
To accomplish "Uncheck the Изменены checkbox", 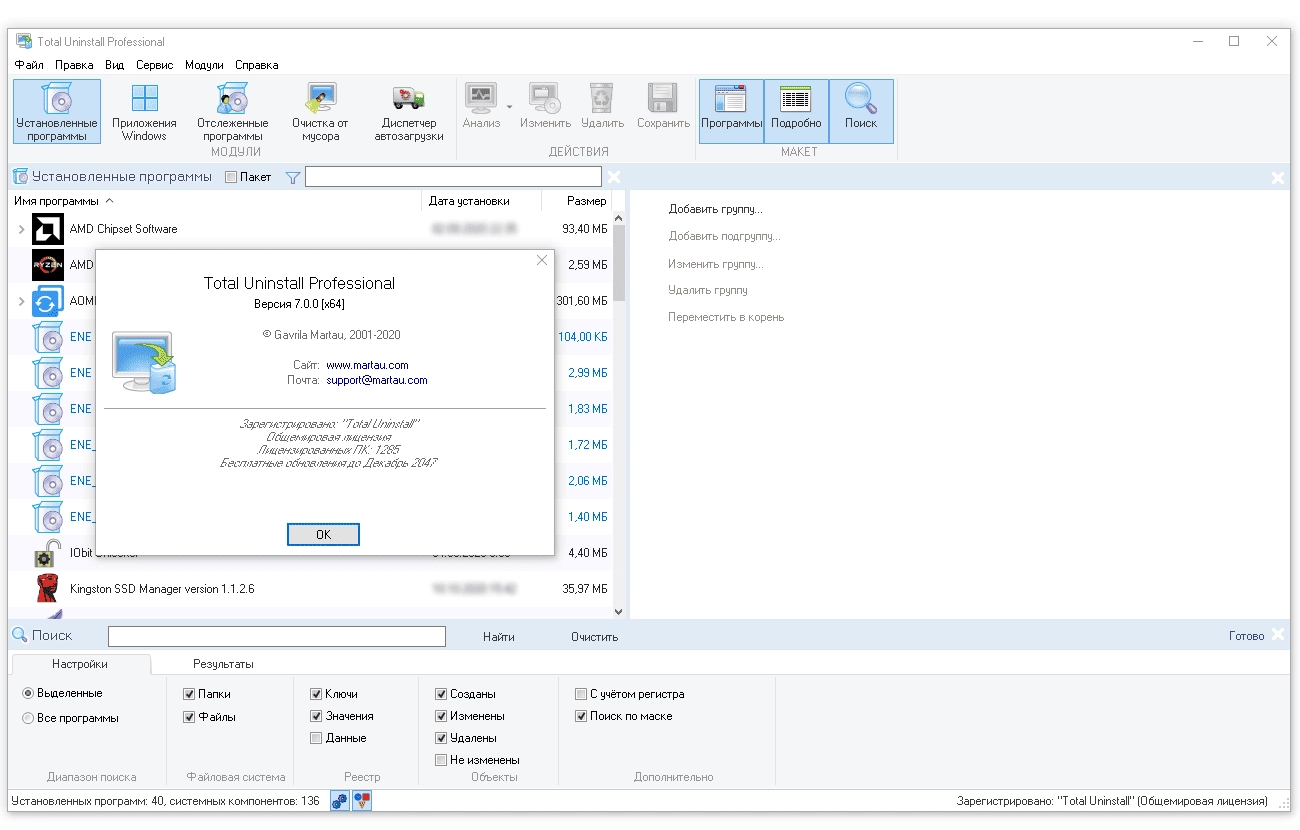I will coord(441,716).
